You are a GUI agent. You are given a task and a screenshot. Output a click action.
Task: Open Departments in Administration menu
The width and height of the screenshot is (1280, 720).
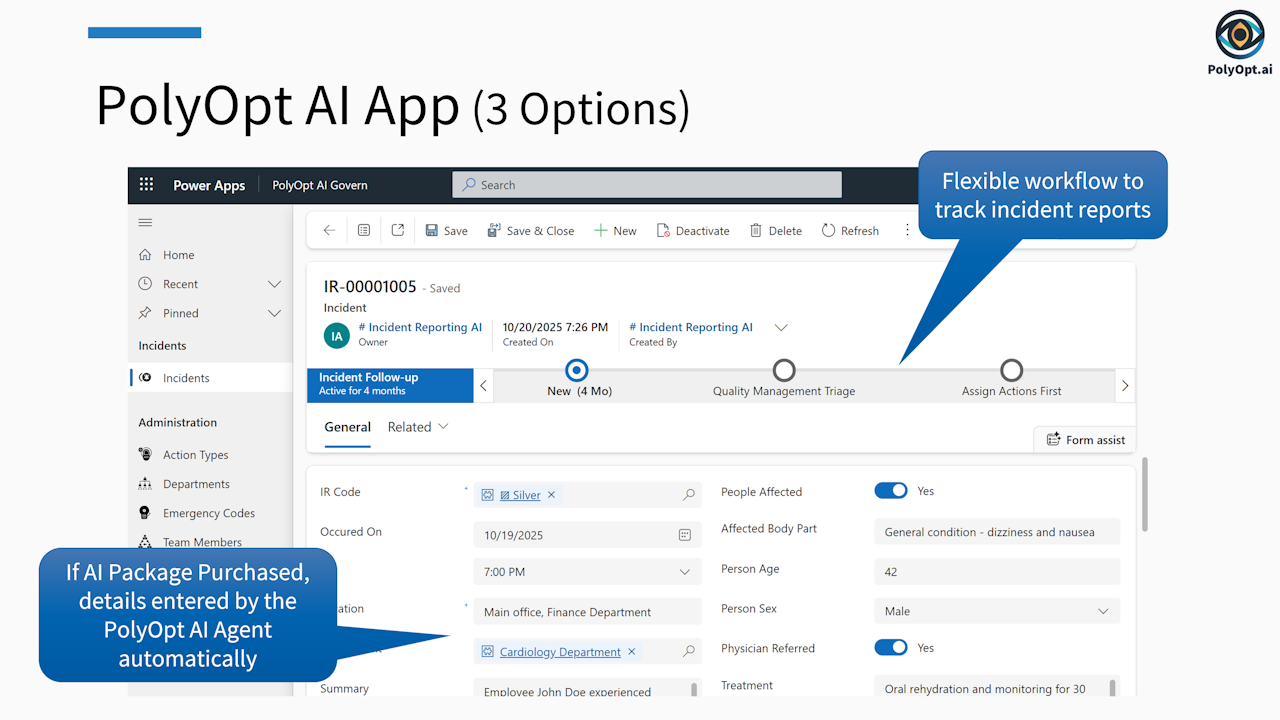tap(196, 484)
